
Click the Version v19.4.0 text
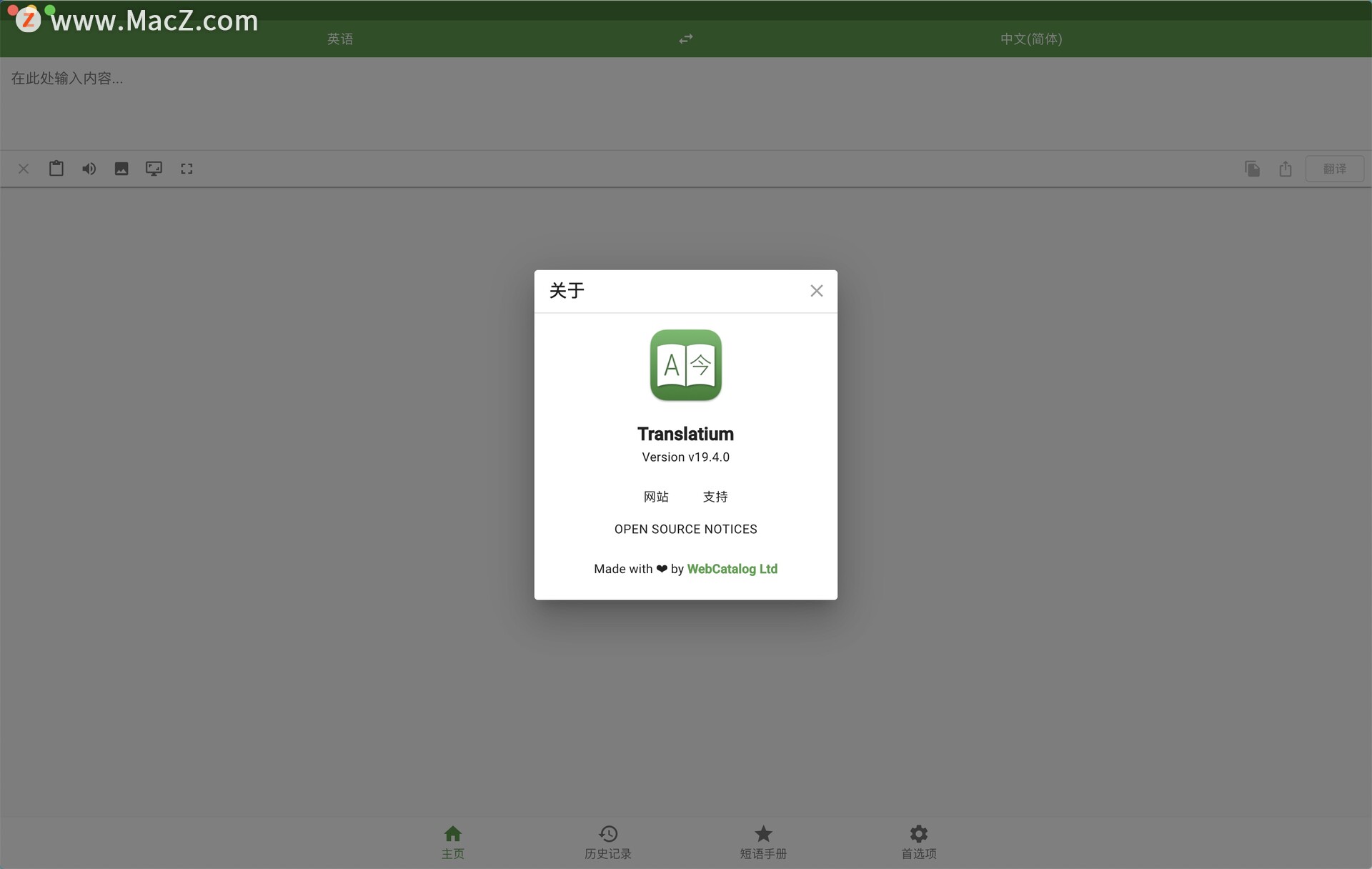pyautogui.click(x=685, y=457)
